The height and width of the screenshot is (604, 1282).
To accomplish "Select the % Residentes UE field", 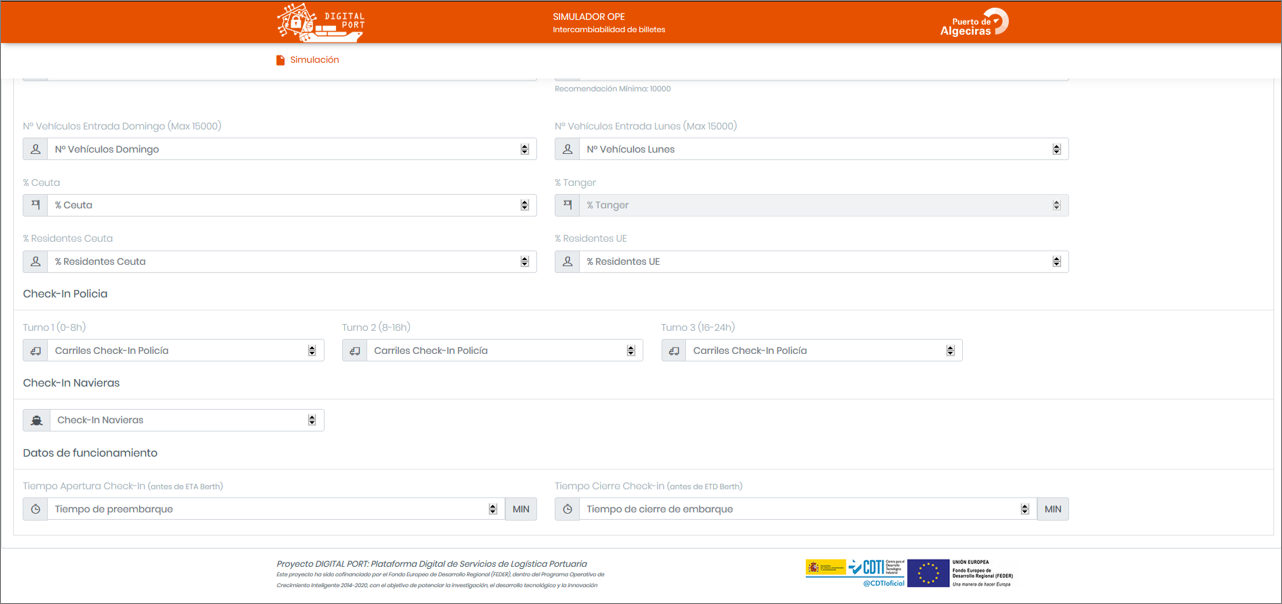I will pyautogui.click(x=824, y=261).
